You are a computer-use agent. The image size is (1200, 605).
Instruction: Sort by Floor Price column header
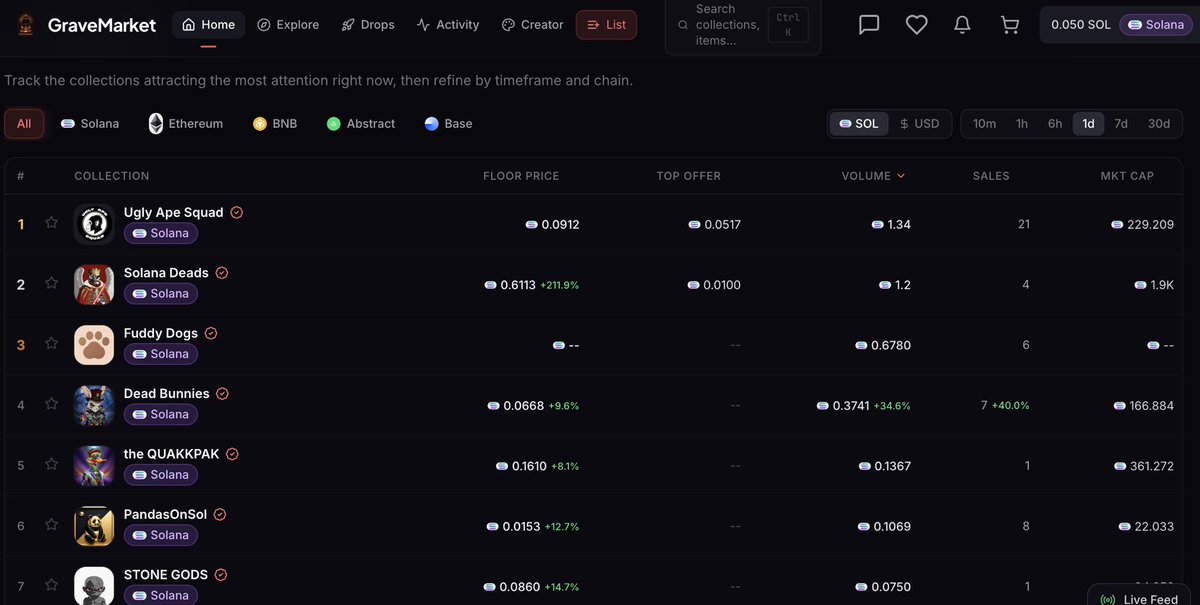(x=521, y=176)
